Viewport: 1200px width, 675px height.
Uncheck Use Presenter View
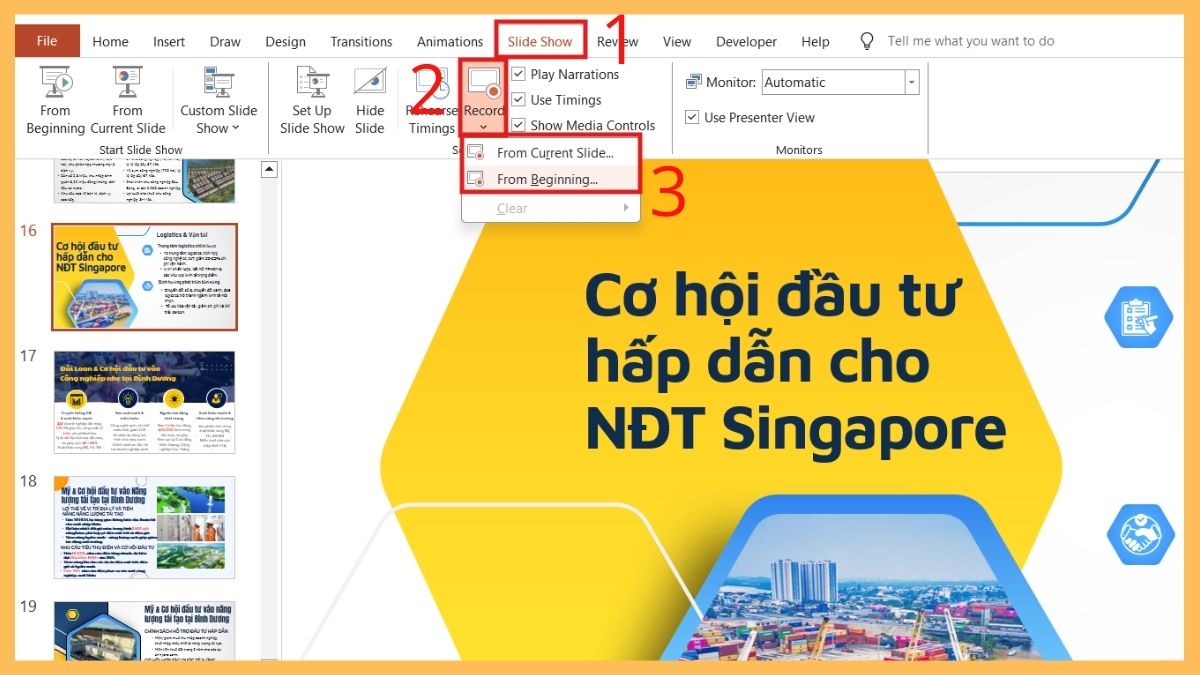pos(691,117)
